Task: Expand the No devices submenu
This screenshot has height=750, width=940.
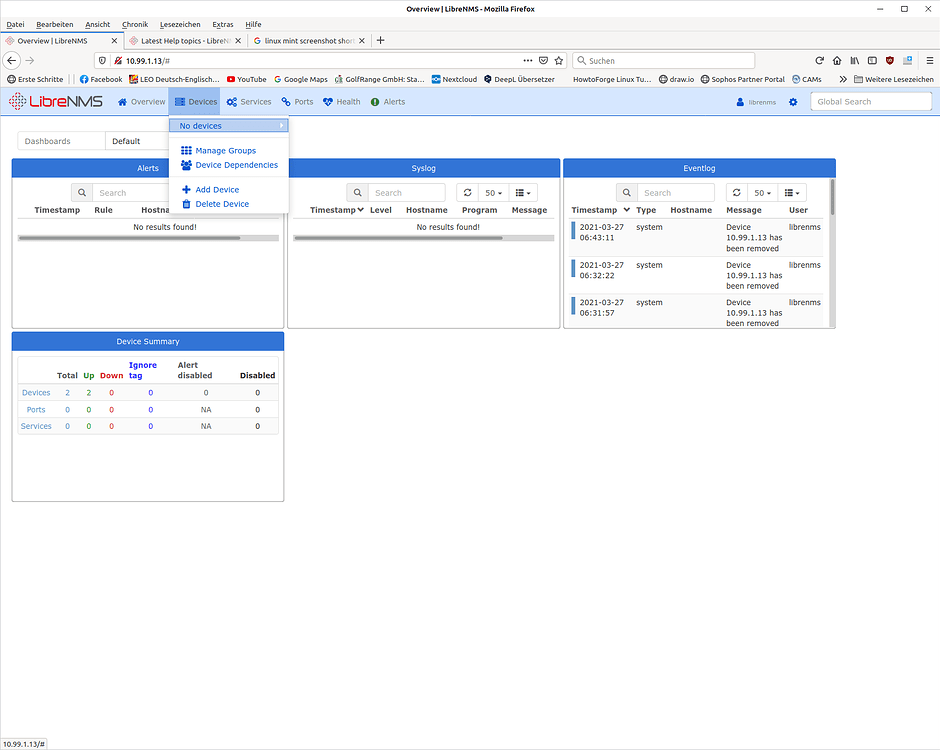Action: click(x=228, y=125)
